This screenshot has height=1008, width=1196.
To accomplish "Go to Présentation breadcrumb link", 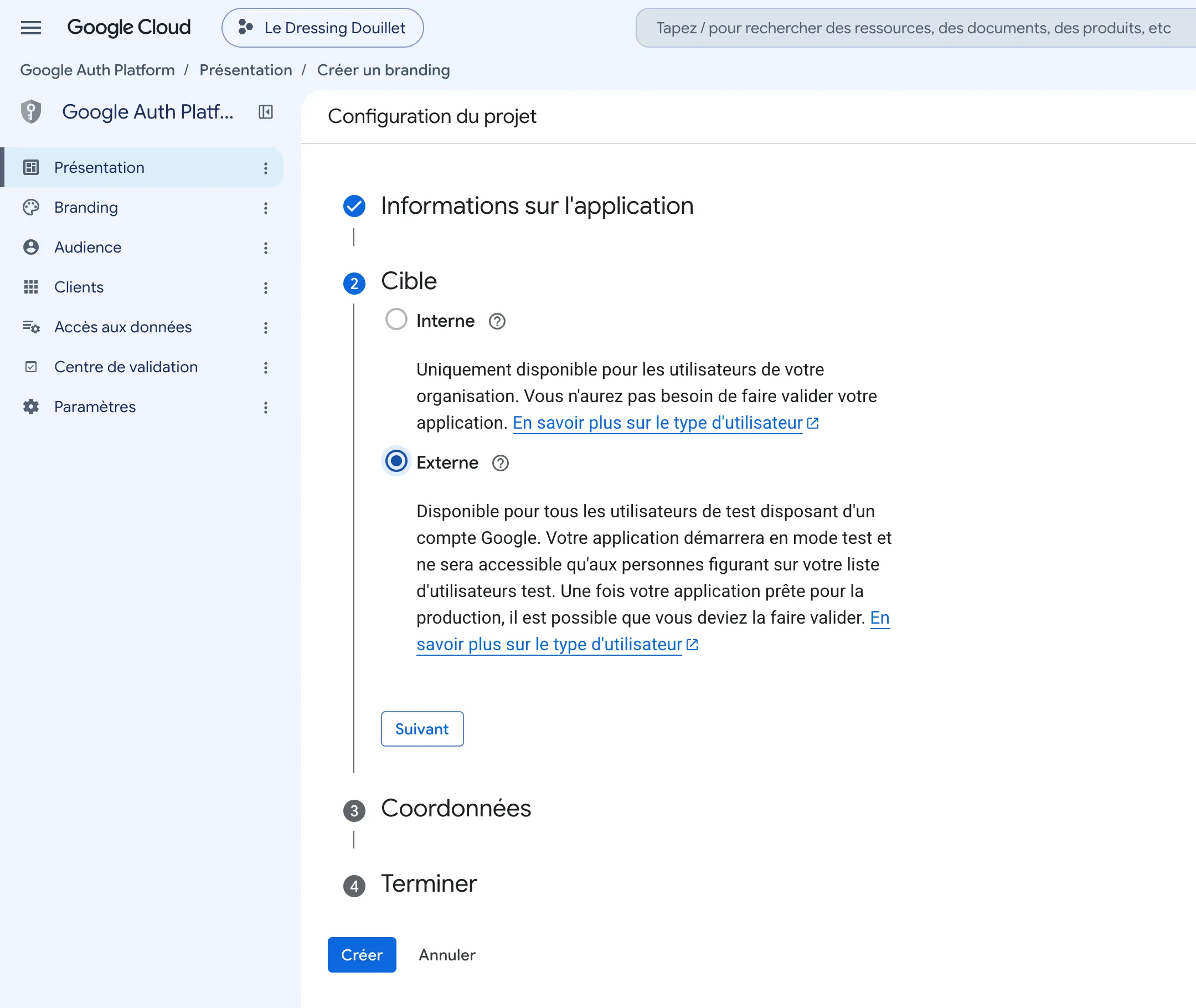I will tap(246, 70).
